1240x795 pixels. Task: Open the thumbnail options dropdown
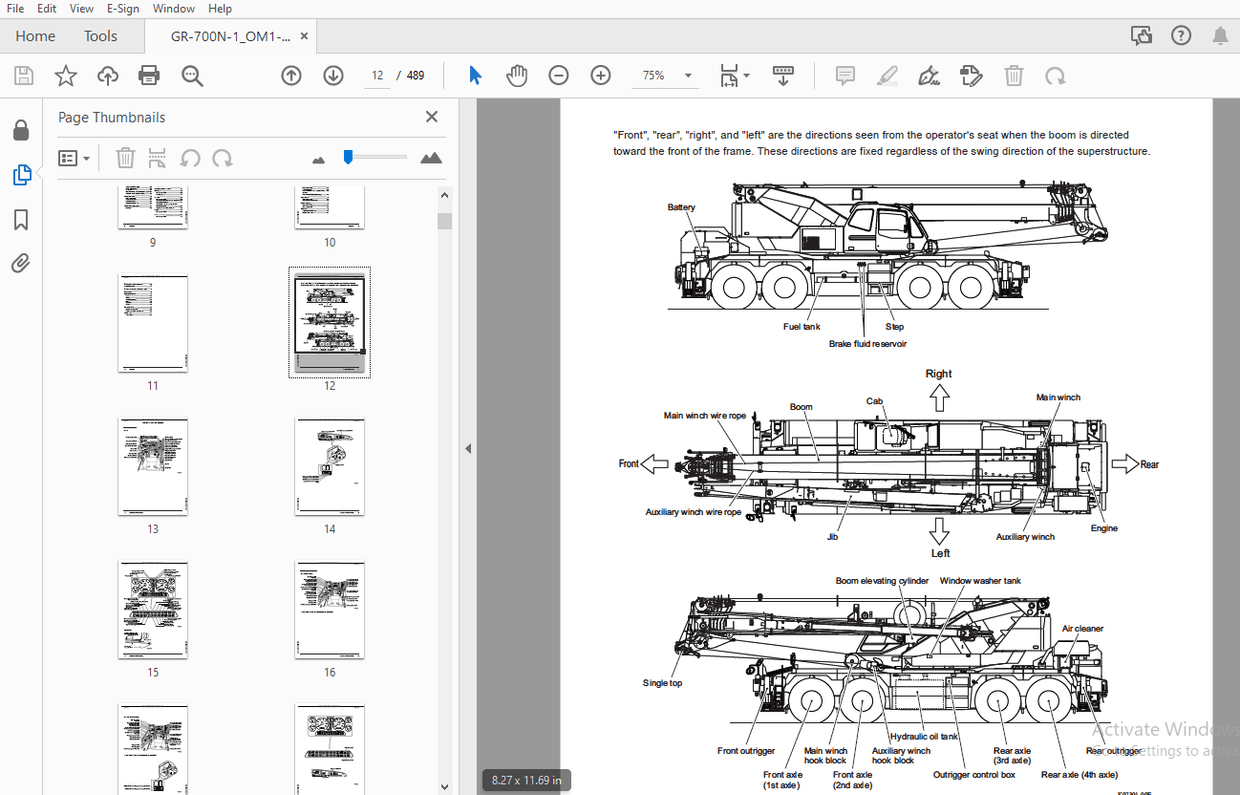[74, 157]
